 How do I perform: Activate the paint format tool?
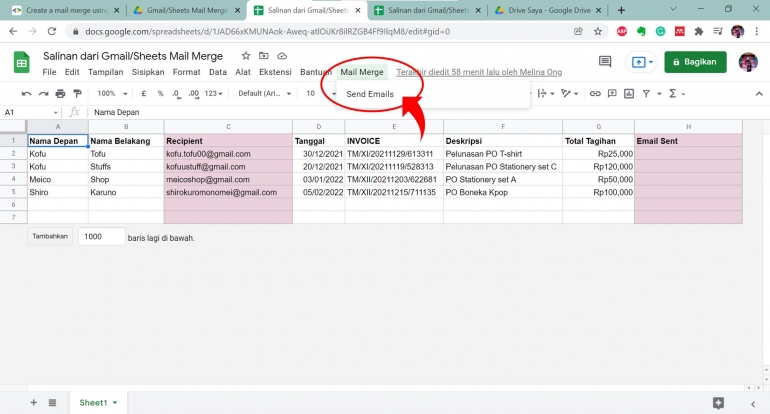click(x=77, y=93)
